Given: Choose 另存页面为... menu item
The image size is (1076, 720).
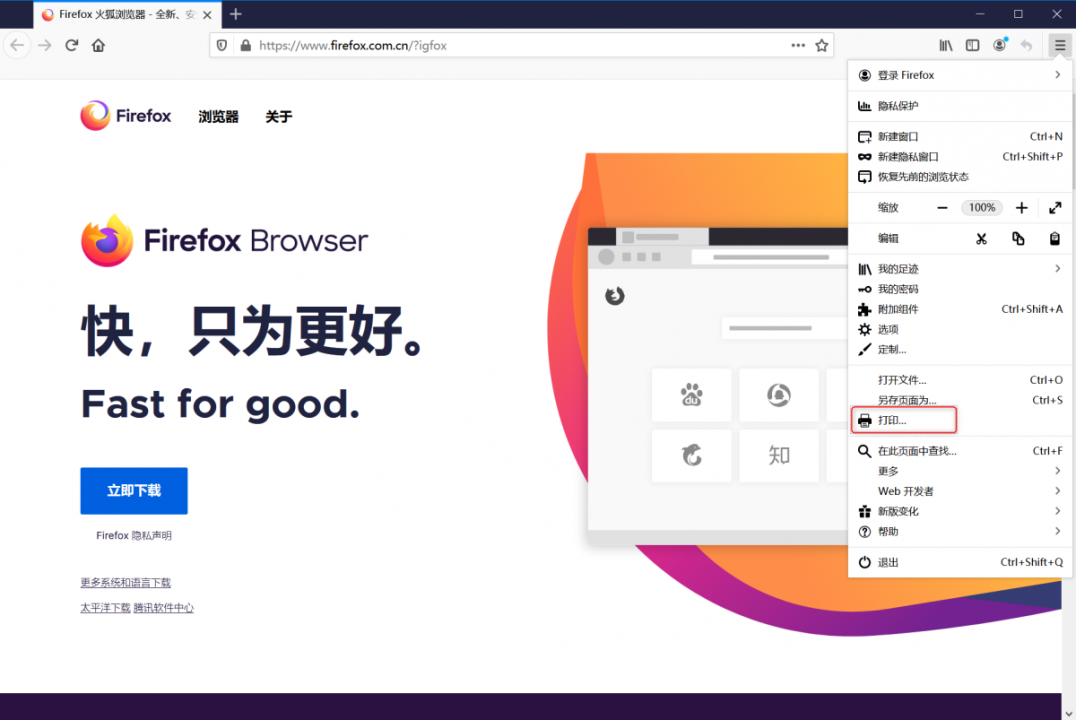Looking at the screenshot, I should (x=960, y=399).
